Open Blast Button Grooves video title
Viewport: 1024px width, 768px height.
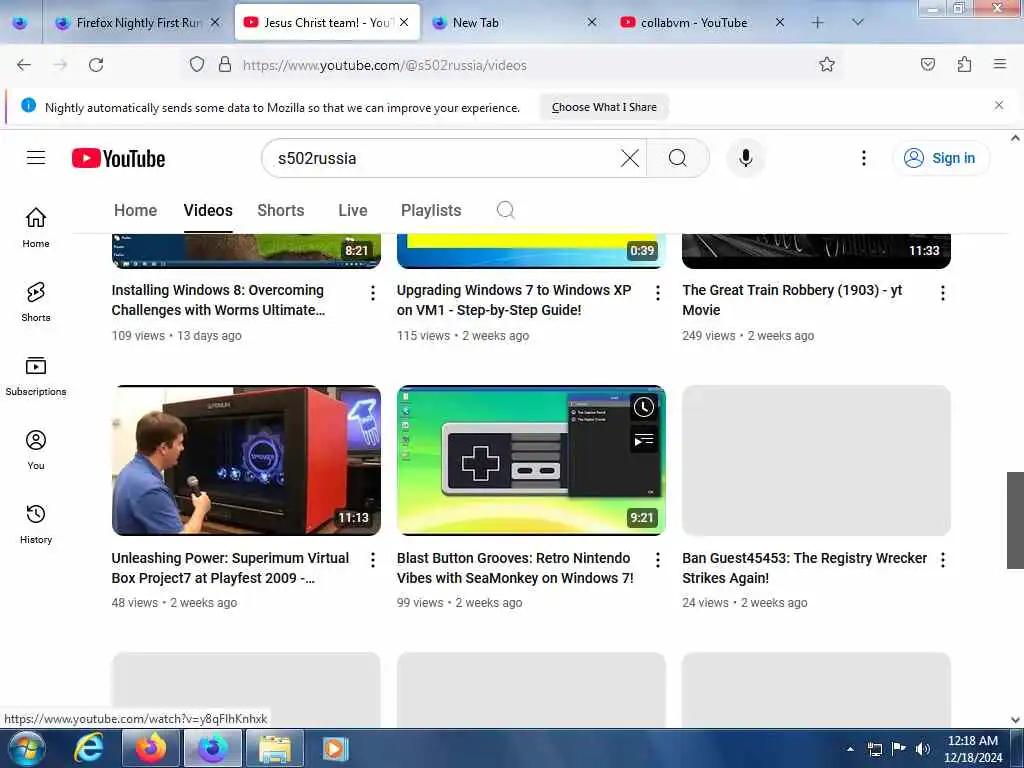515,568
